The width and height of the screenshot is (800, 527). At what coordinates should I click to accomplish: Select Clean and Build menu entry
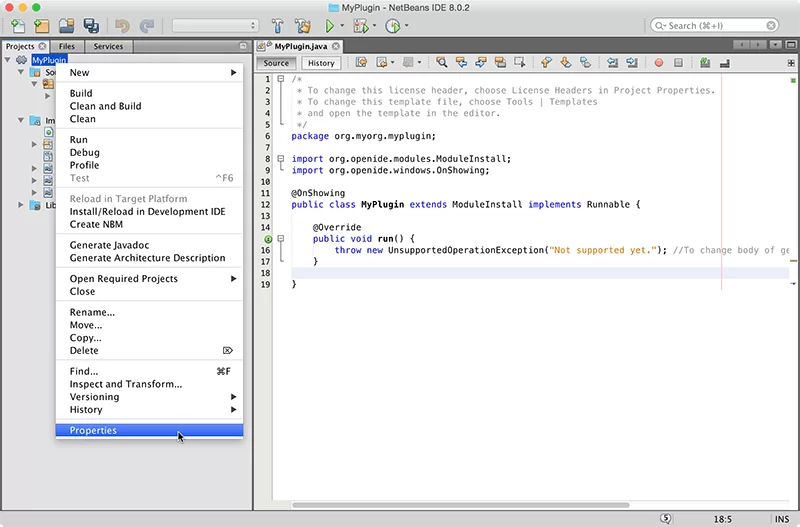click(x=149, y=106)
